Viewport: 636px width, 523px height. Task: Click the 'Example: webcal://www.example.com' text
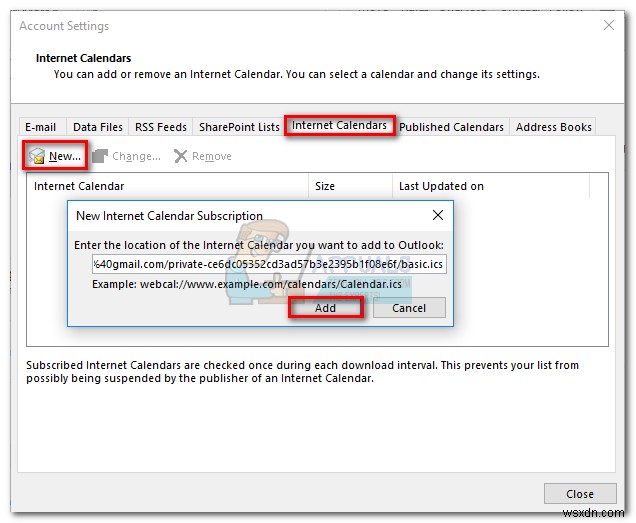click(x=247, y=284)
